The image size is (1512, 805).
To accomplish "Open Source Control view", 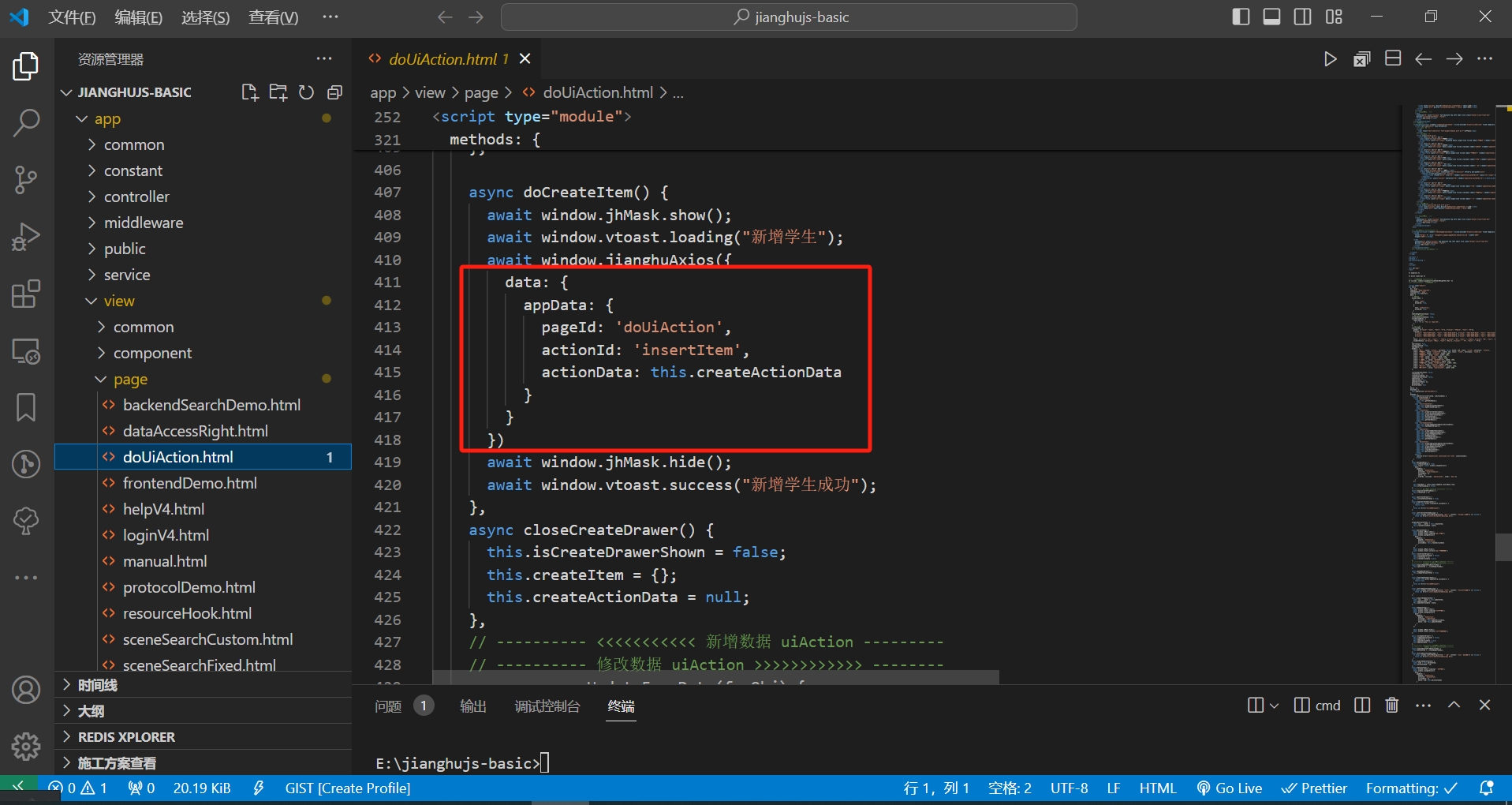I will point(26,180).
